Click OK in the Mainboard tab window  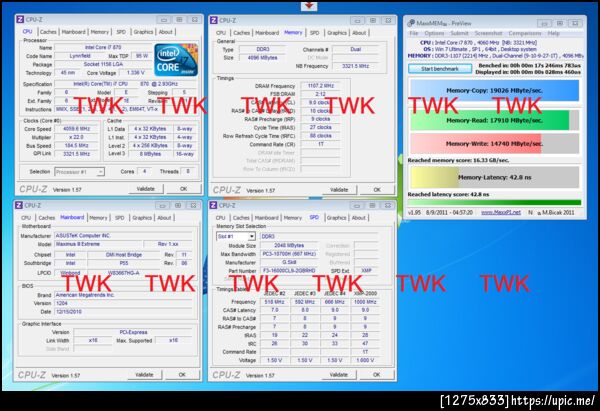(182, 375)
